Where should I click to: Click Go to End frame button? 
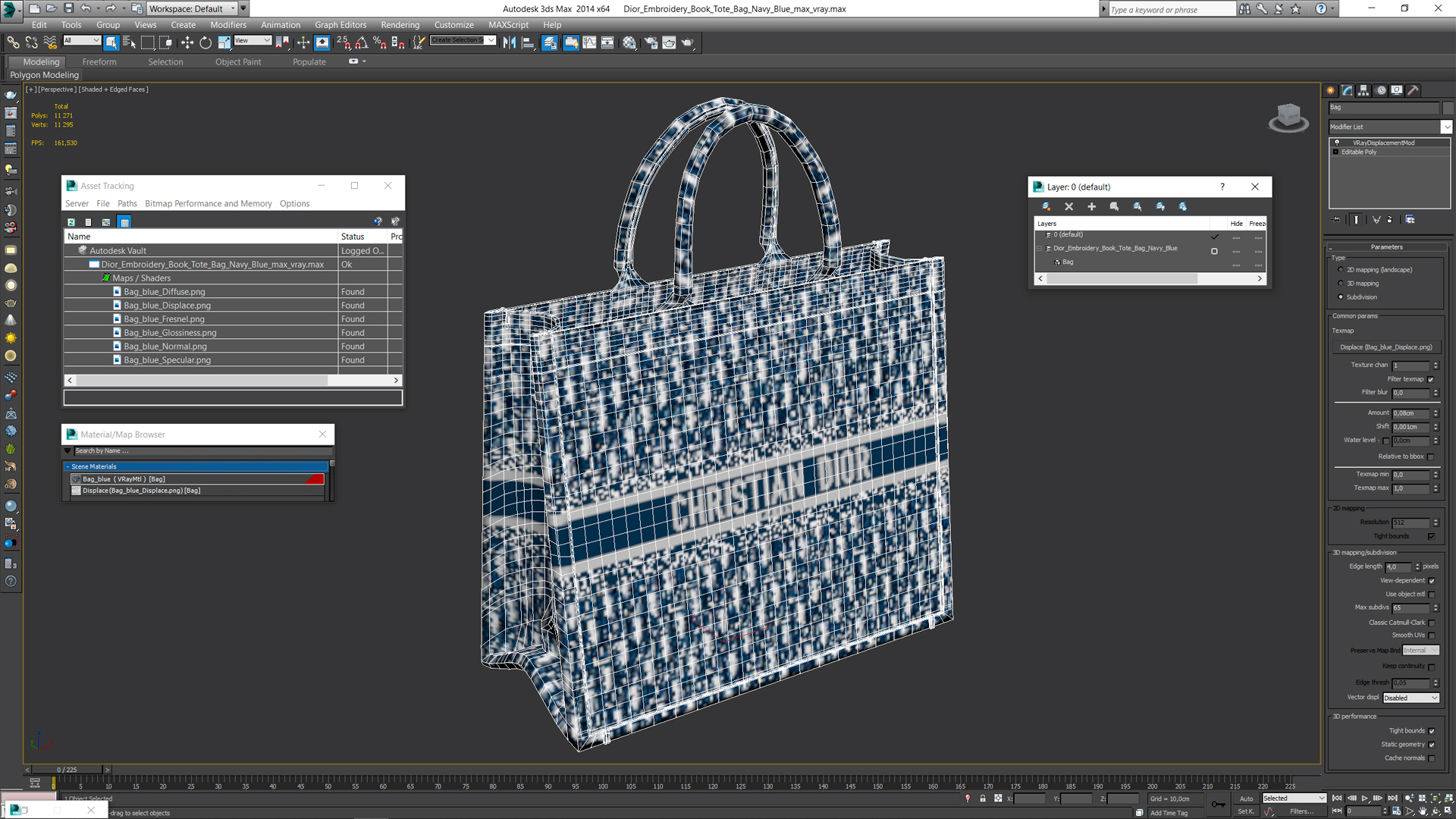[x=1392, y=799]
